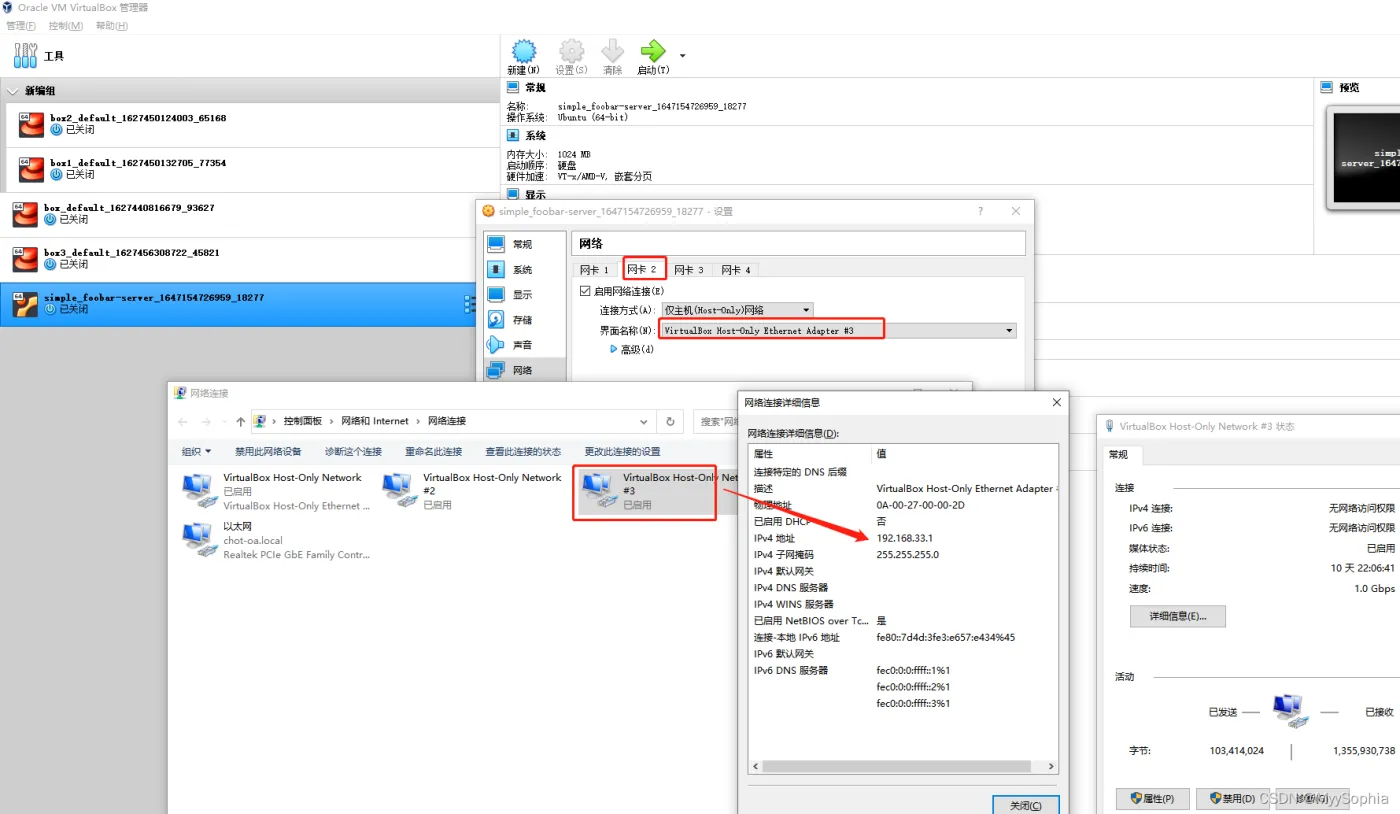Open the 控制(M) menu
The height and width of the screenshot is (814, 1400).
coord(66,26)
